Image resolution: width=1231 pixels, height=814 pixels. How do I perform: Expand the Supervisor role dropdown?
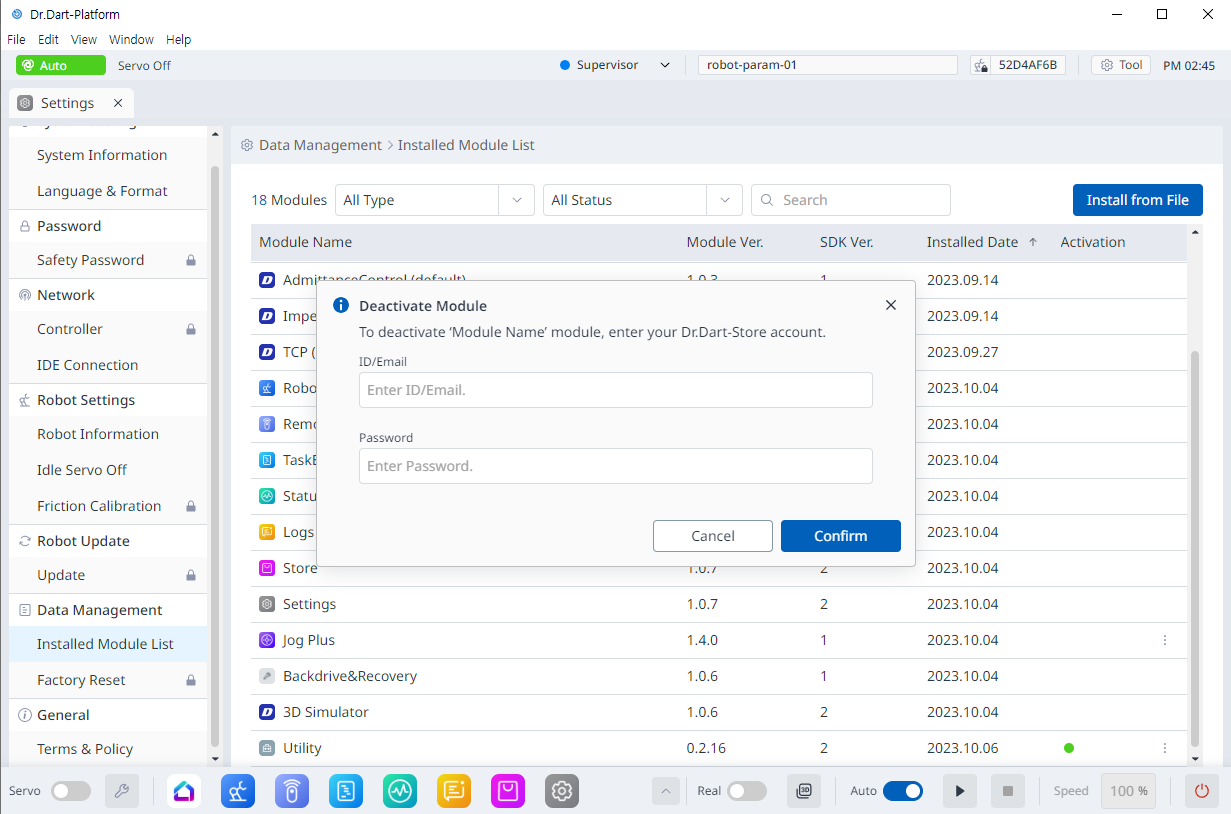(x=665, y=65)
